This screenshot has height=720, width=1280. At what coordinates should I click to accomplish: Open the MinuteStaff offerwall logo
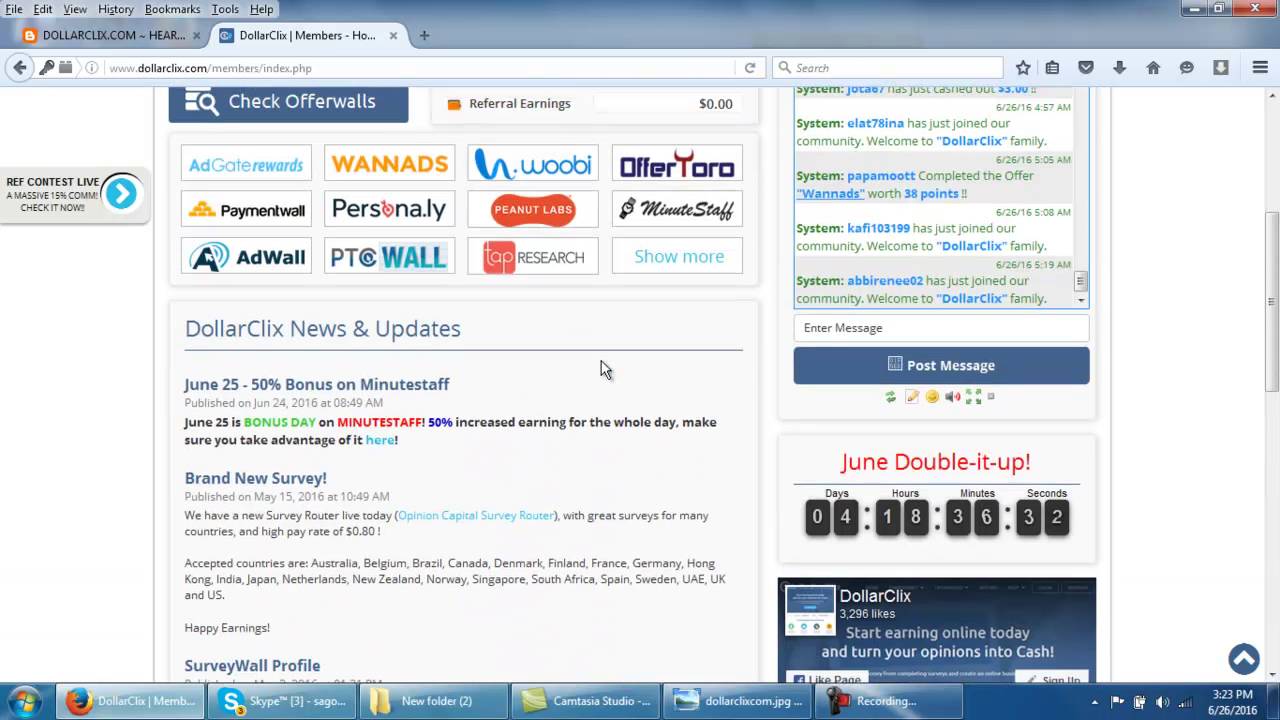click(677, 210)
